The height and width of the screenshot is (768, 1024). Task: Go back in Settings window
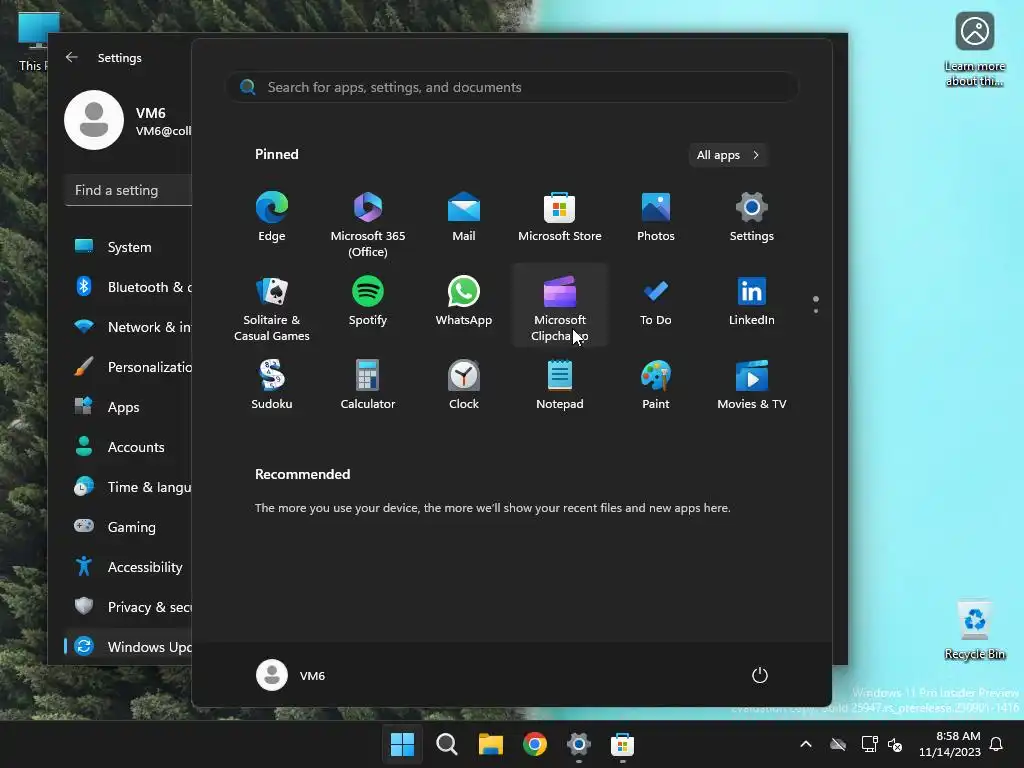click(72, 57)
